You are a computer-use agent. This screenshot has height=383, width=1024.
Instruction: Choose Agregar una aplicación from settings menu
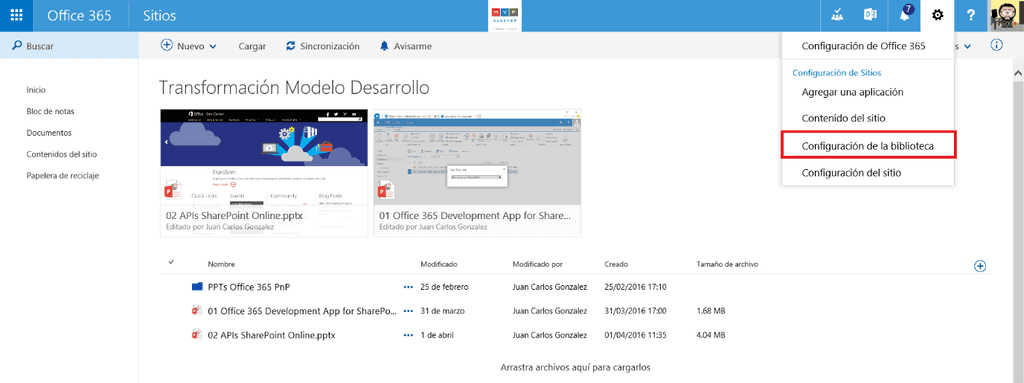pos(852,92)
